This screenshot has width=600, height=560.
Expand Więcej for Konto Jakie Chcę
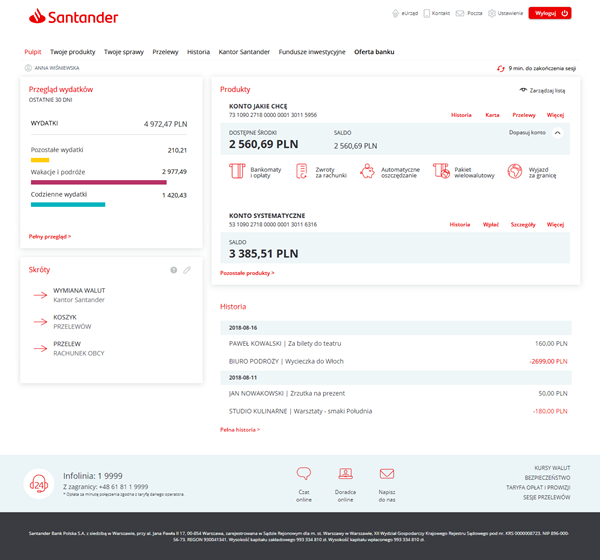click(x=555, y=115)
